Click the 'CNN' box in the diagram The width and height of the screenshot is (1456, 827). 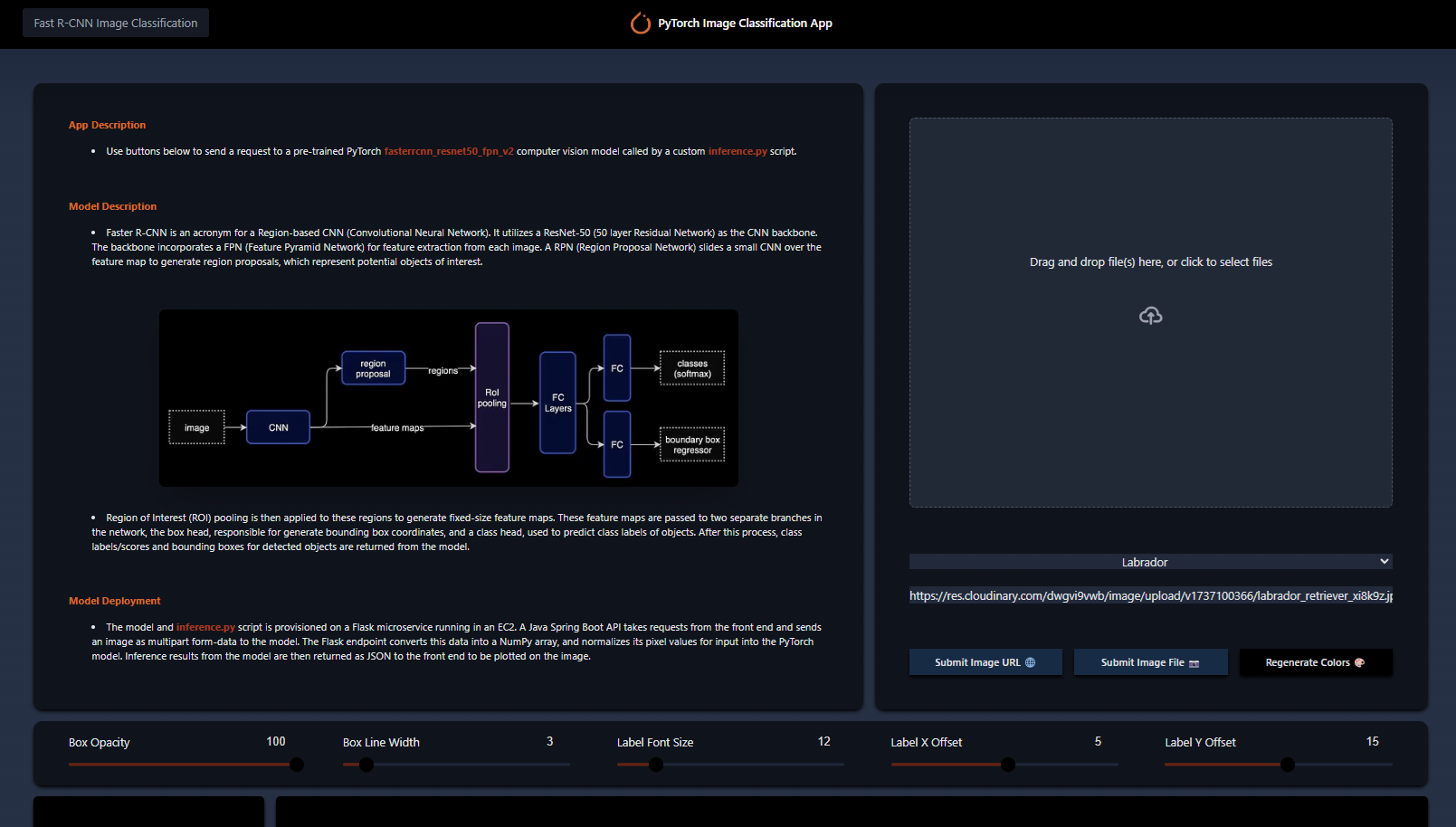(278, 427)
